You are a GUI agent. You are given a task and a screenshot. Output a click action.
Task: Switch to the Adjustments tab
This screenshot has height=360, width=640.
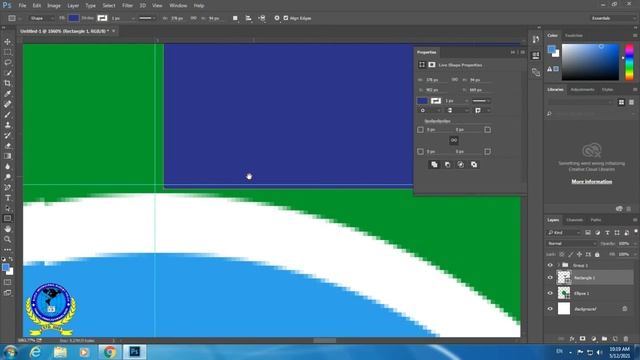coord(582,89)
